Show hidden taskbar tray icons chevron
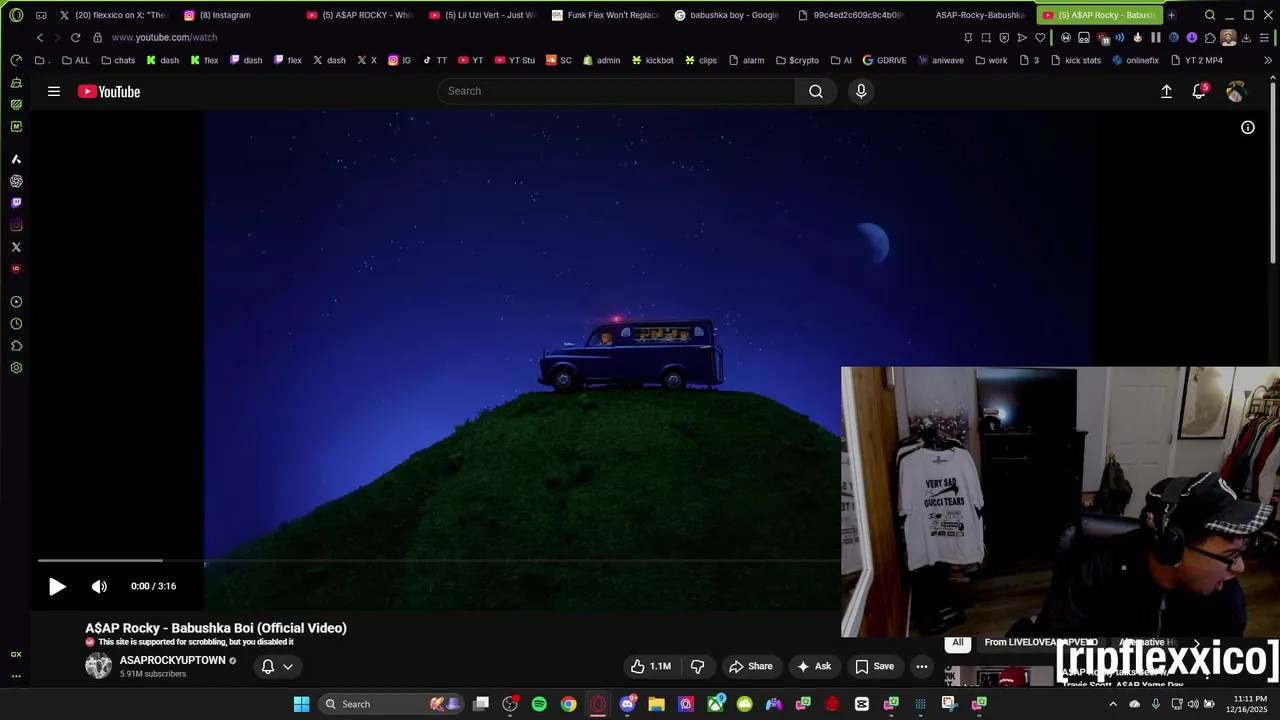 pos(1113,704)
